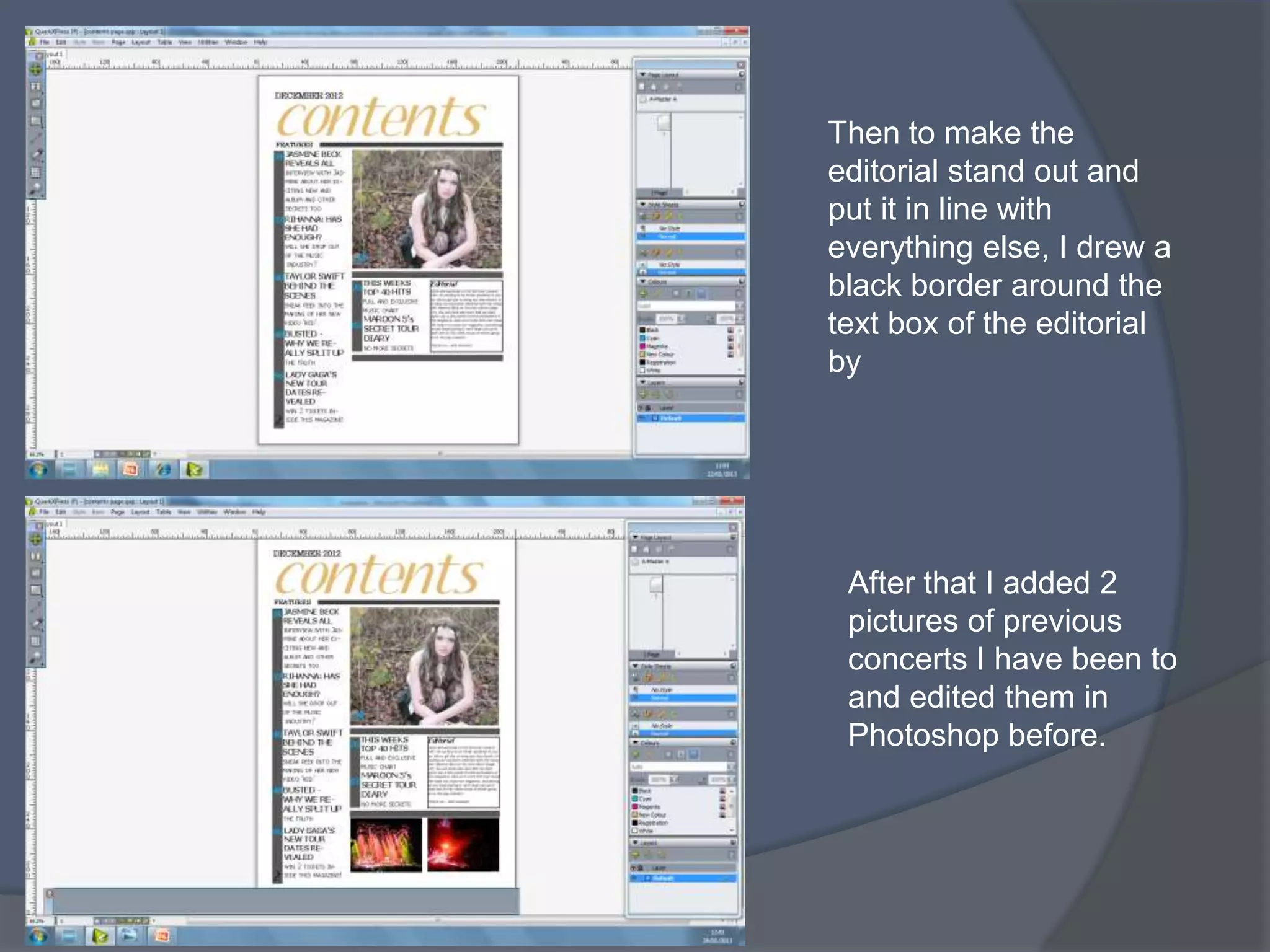1270x952 pixels.
Task: Open Layout menu in top screenshot
Action: 141,42
